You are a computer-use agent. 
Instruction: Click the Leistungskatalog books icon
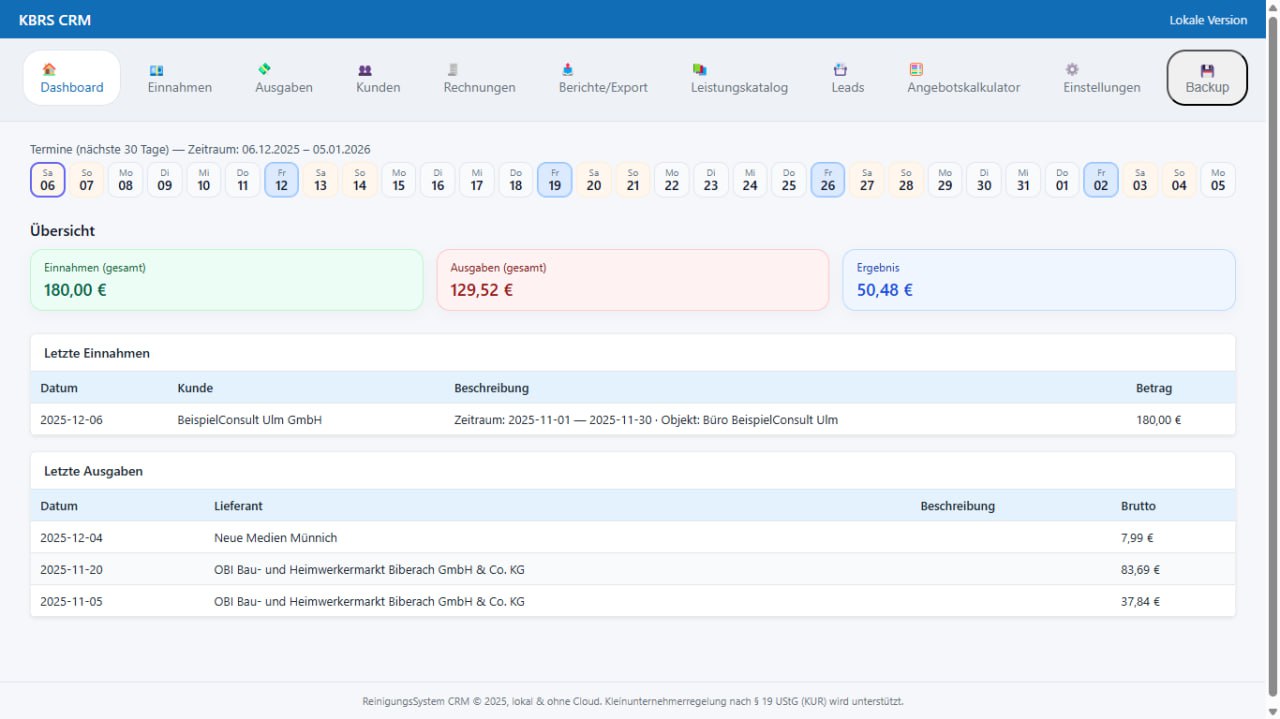tap(699, 69)
